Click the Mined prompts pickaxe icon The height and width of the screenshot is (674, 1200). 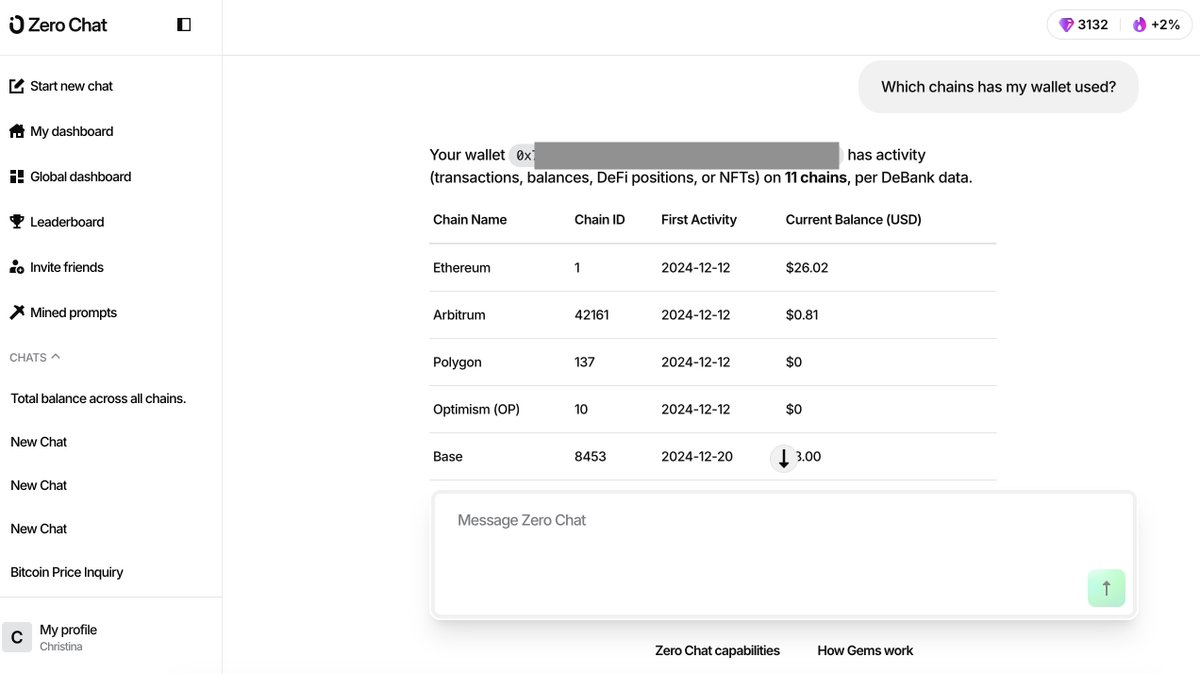click(x=17, y=313)
